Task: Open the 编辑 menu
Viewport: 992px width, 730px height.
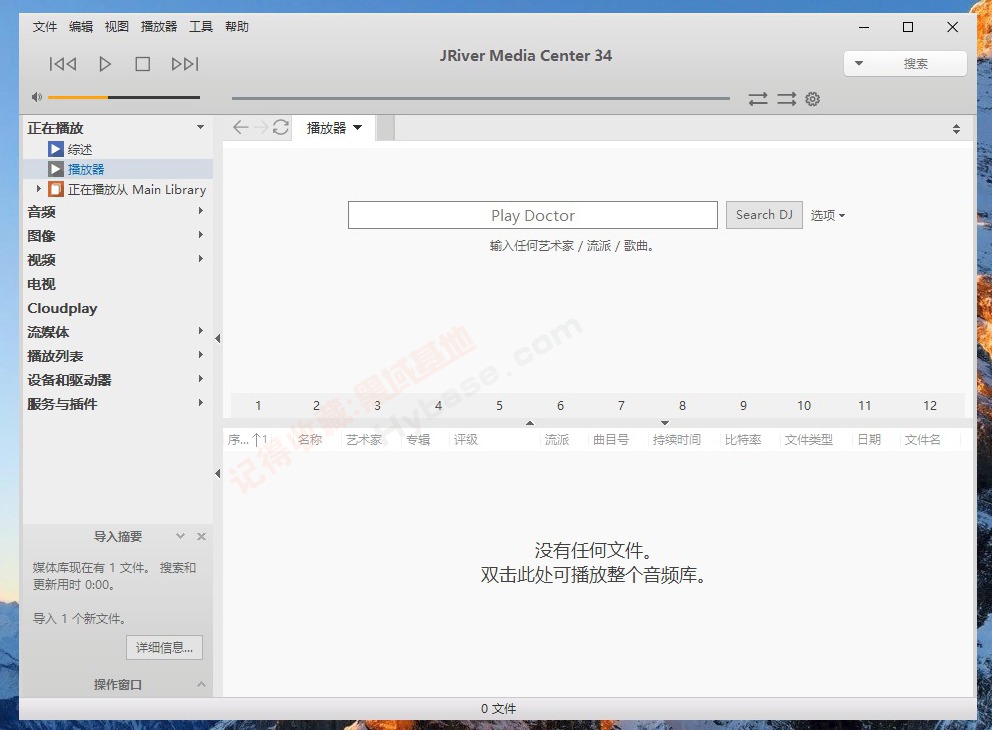Action: 81,27
